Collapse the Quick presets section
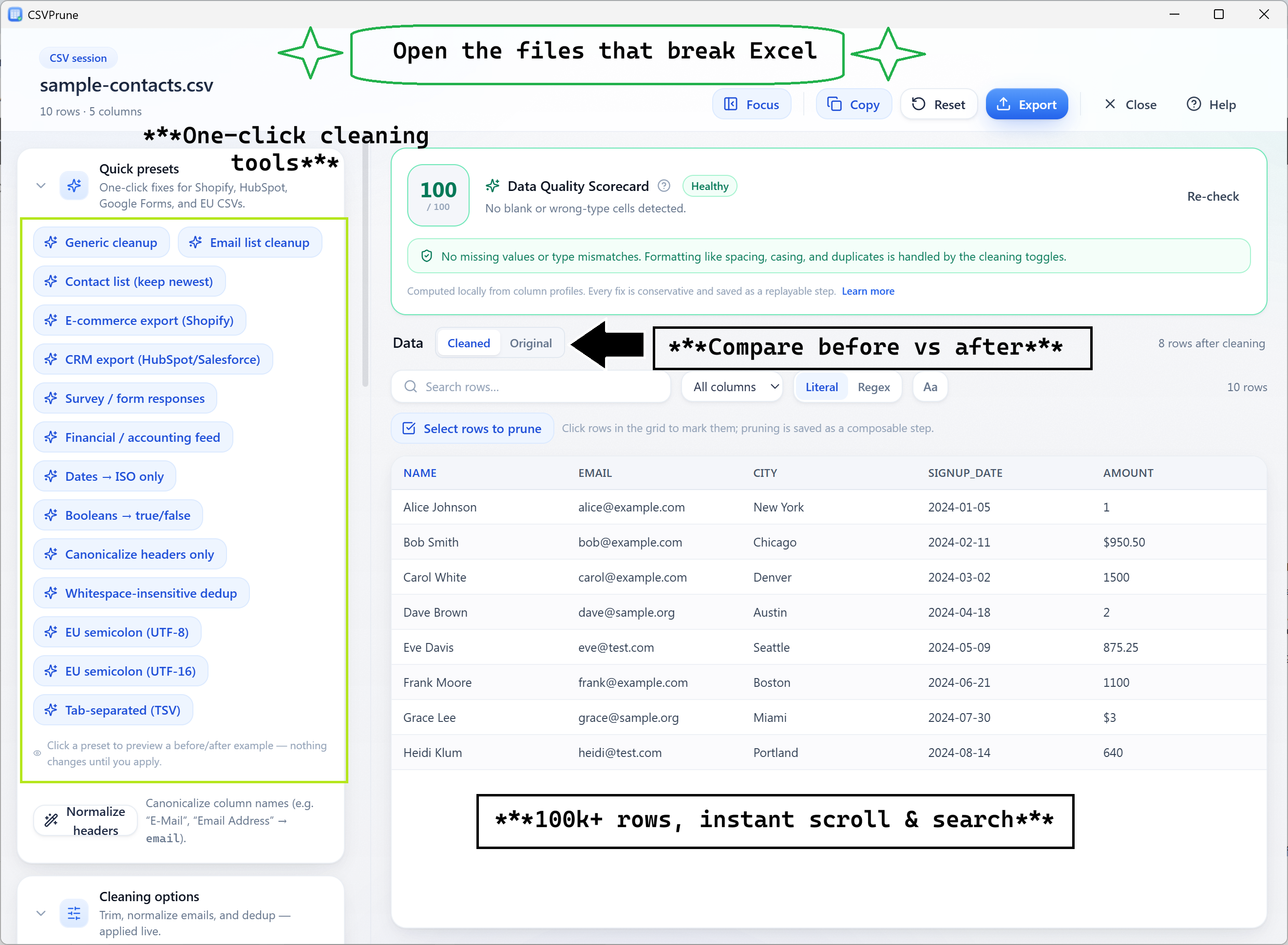1288x945 pixels. click(x=40, y=185)
